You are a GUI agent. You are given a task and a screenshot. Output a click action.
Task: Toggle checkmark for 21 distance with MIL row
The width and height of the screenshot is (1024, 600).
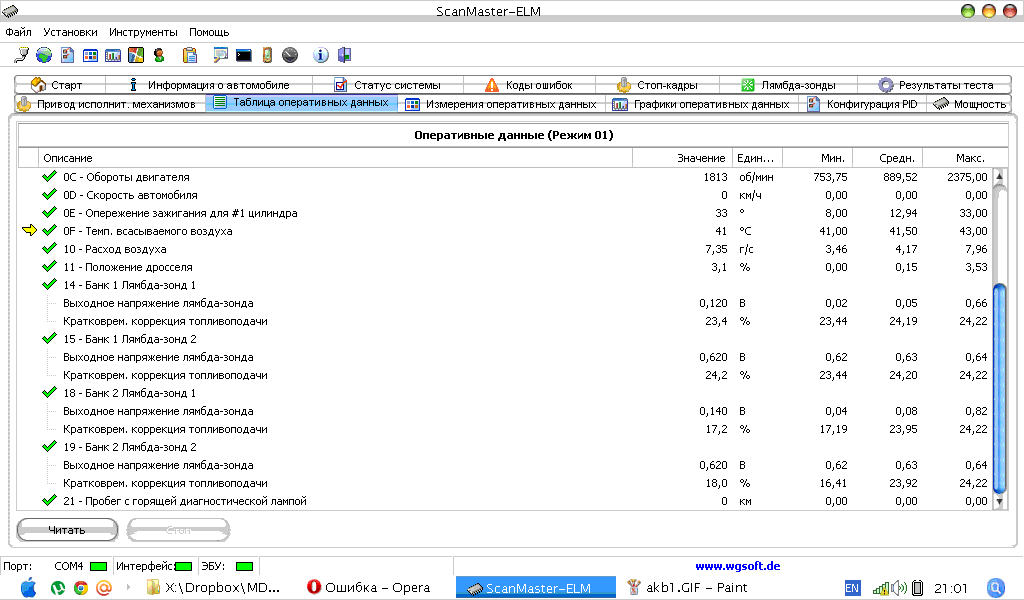pyautogui.click(x=49, y=501)
